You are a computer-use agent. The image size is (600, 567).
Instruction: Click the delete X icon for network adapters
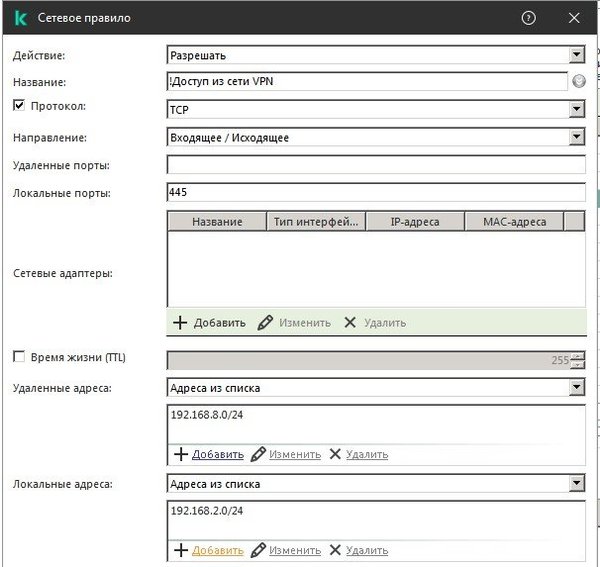point(349,322)
